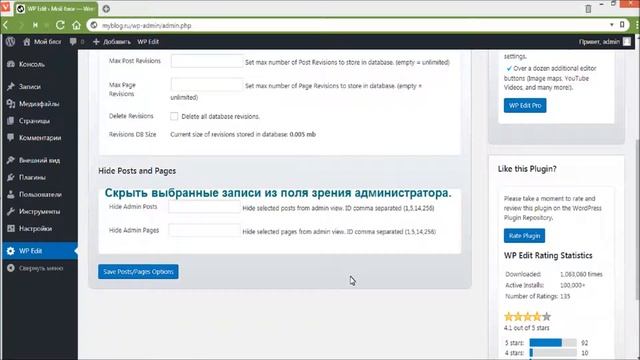Focus the Max Post Revisions field
The height and width of the screenshot is (360, 640).
207,61
